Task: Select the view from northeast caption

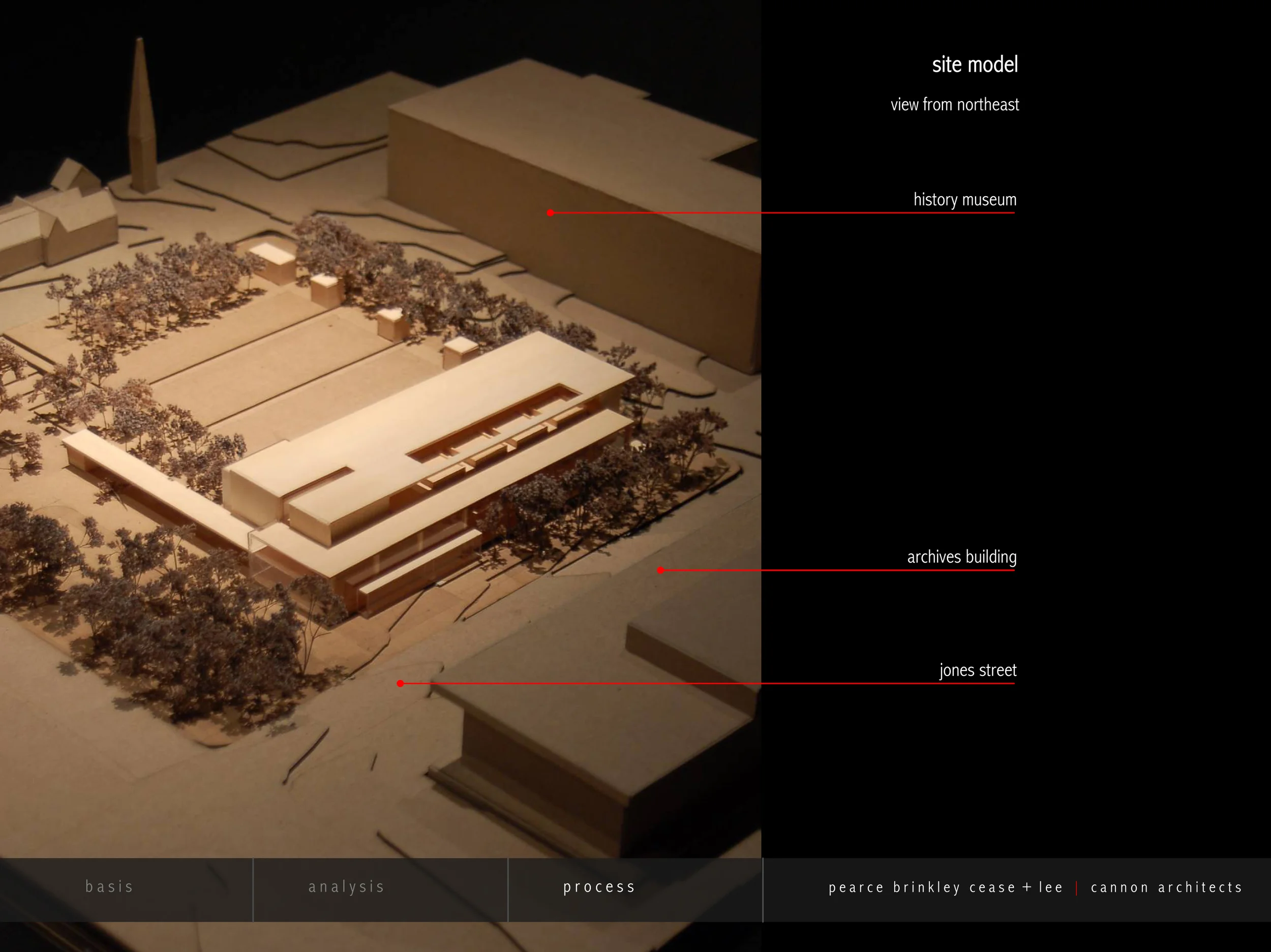Action: 954,105
